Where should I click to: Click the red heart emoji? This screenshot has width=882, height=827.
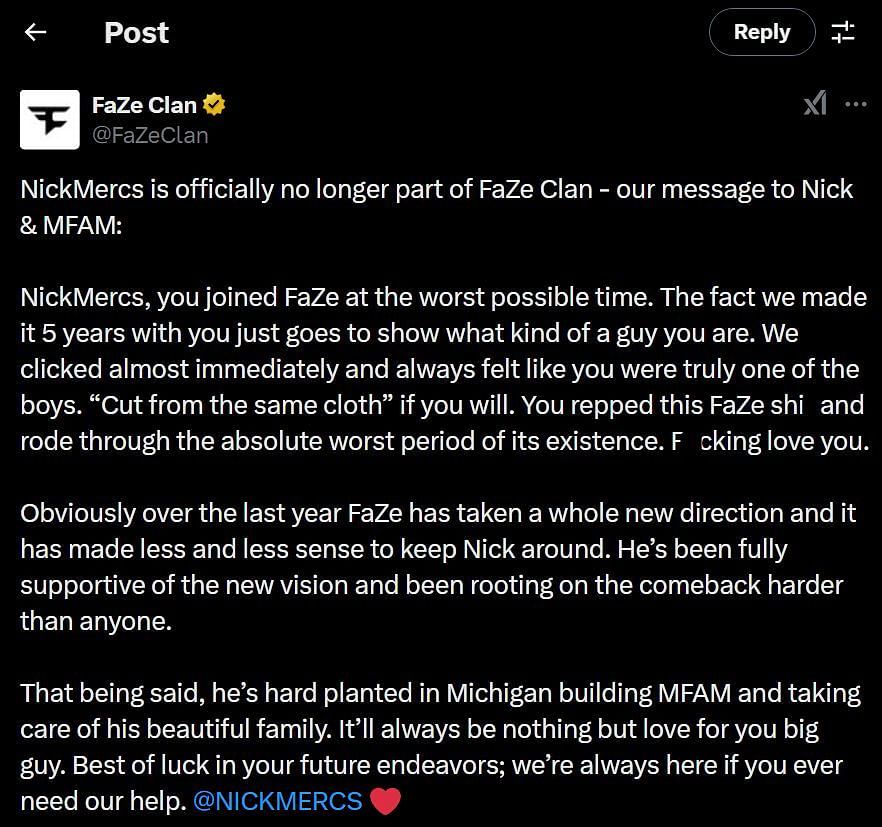tap(385, 801)
